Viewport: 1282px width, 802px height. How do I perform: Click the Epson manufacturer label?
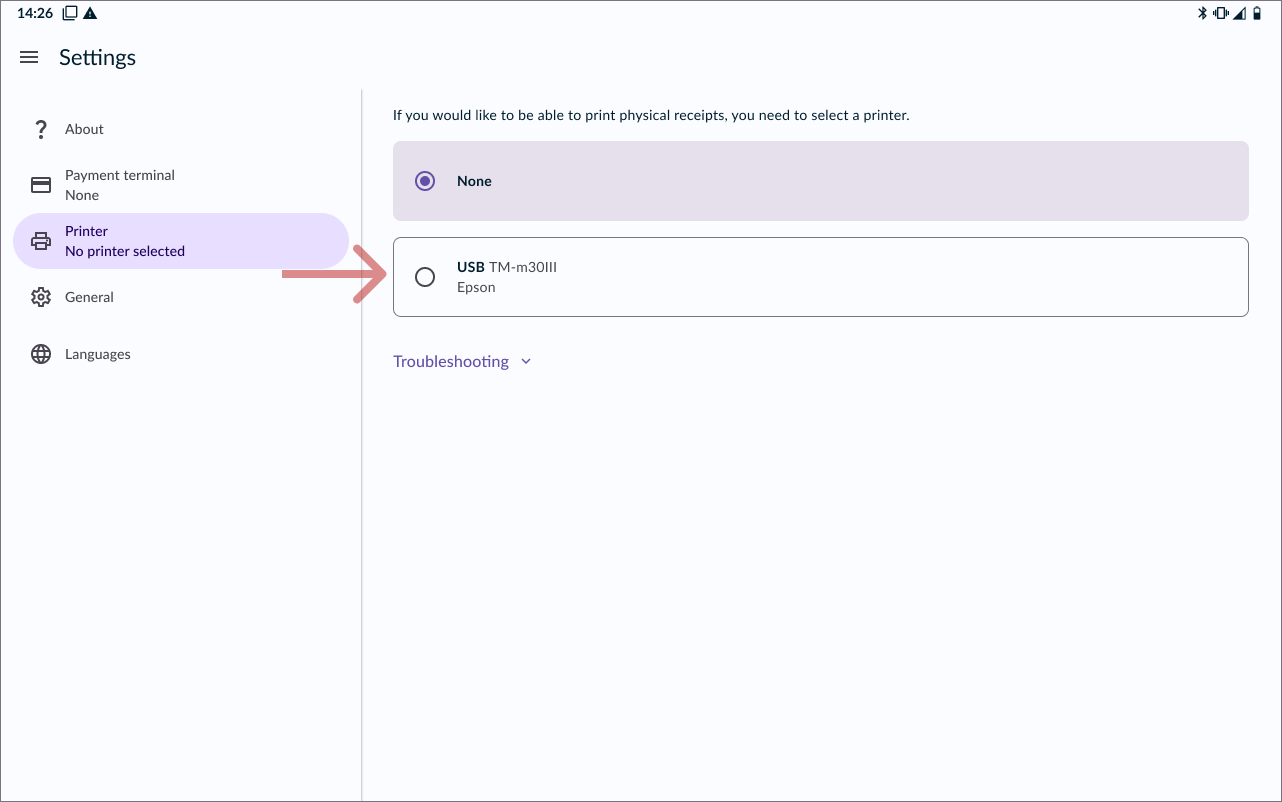(x=476, y=287)
